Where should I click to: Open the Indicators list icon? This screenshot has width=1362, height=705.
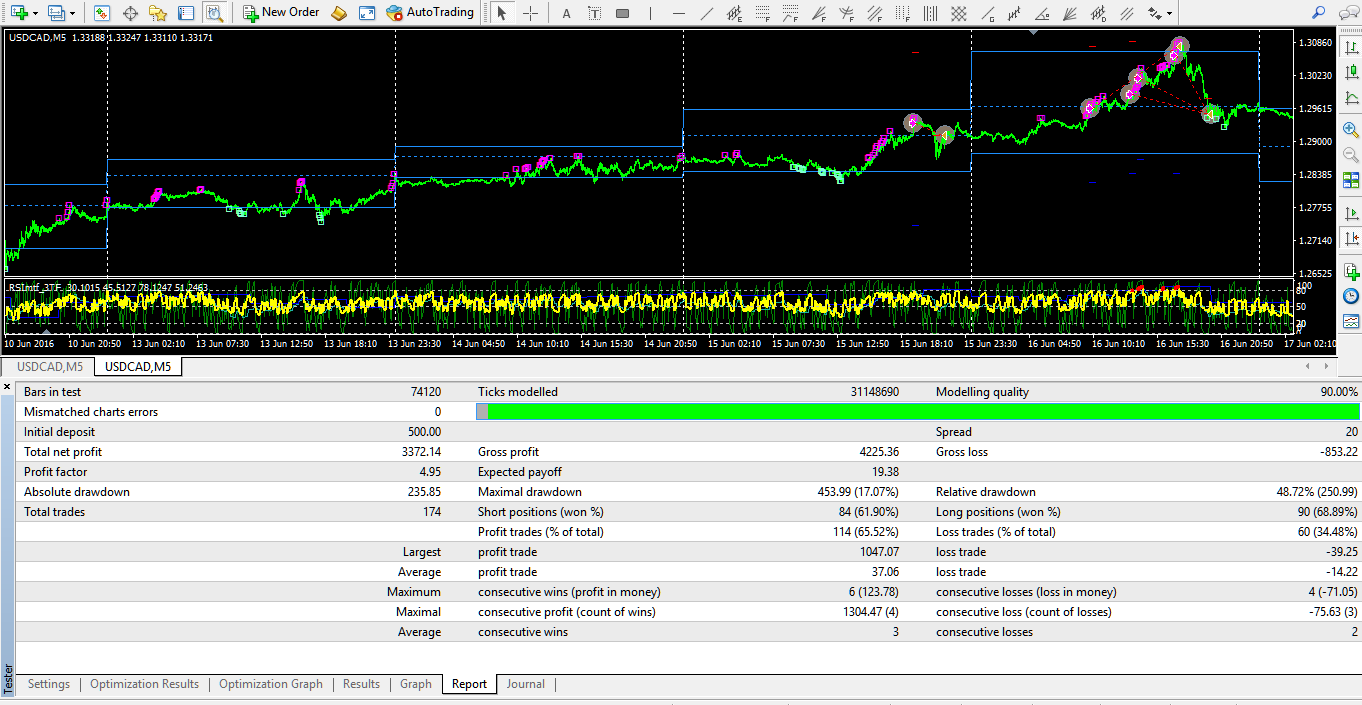tap(1351, 271)
